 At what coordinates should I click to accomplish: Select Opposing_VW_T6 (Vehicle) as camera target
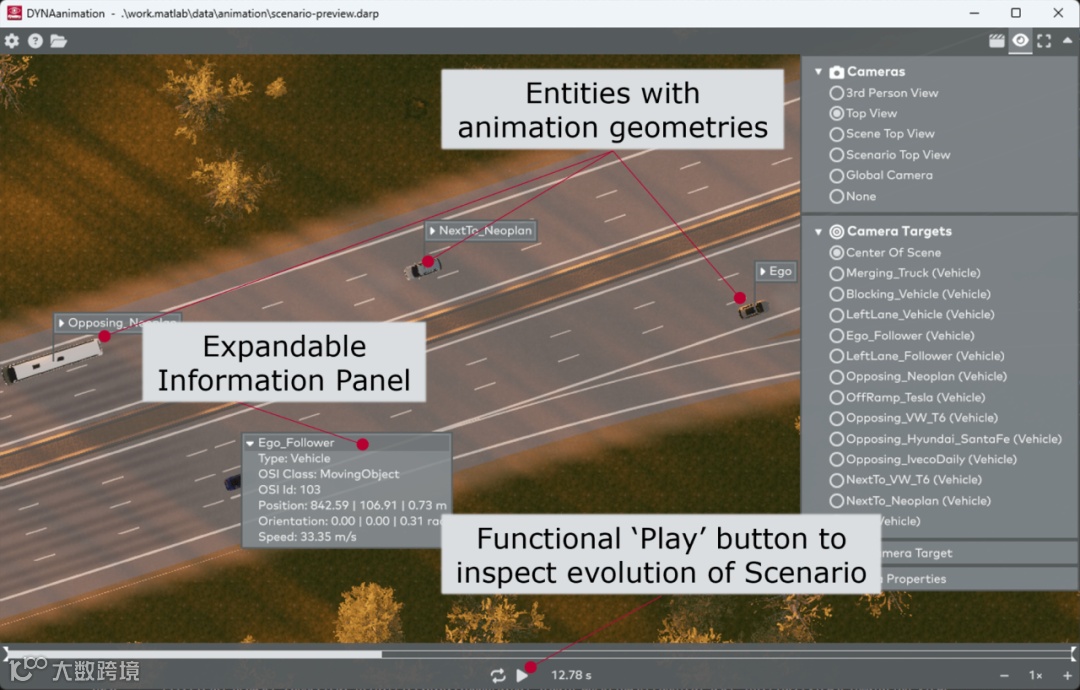pos(913,418)
